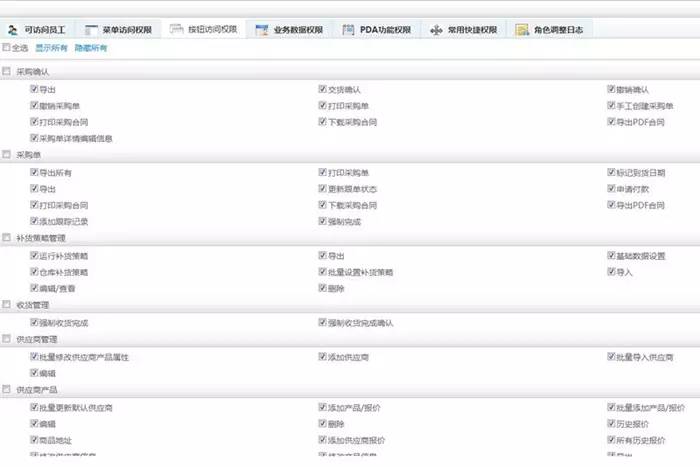Click the 常用快捷权限 tab icon
Screen dimensions: 700x467
[436, 30]
